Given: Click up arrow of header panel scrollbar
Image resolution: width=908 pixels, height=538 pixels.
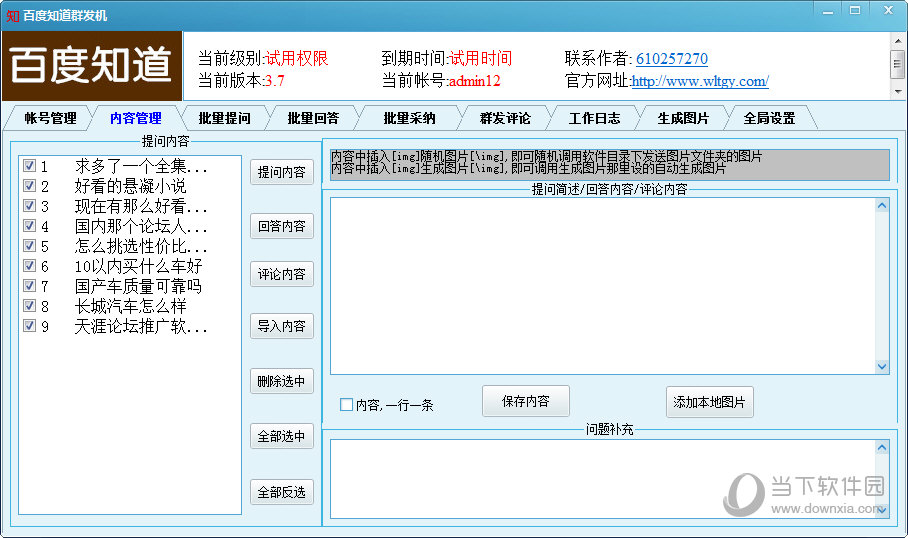Looking at the screenshot, I should point(897,42).
